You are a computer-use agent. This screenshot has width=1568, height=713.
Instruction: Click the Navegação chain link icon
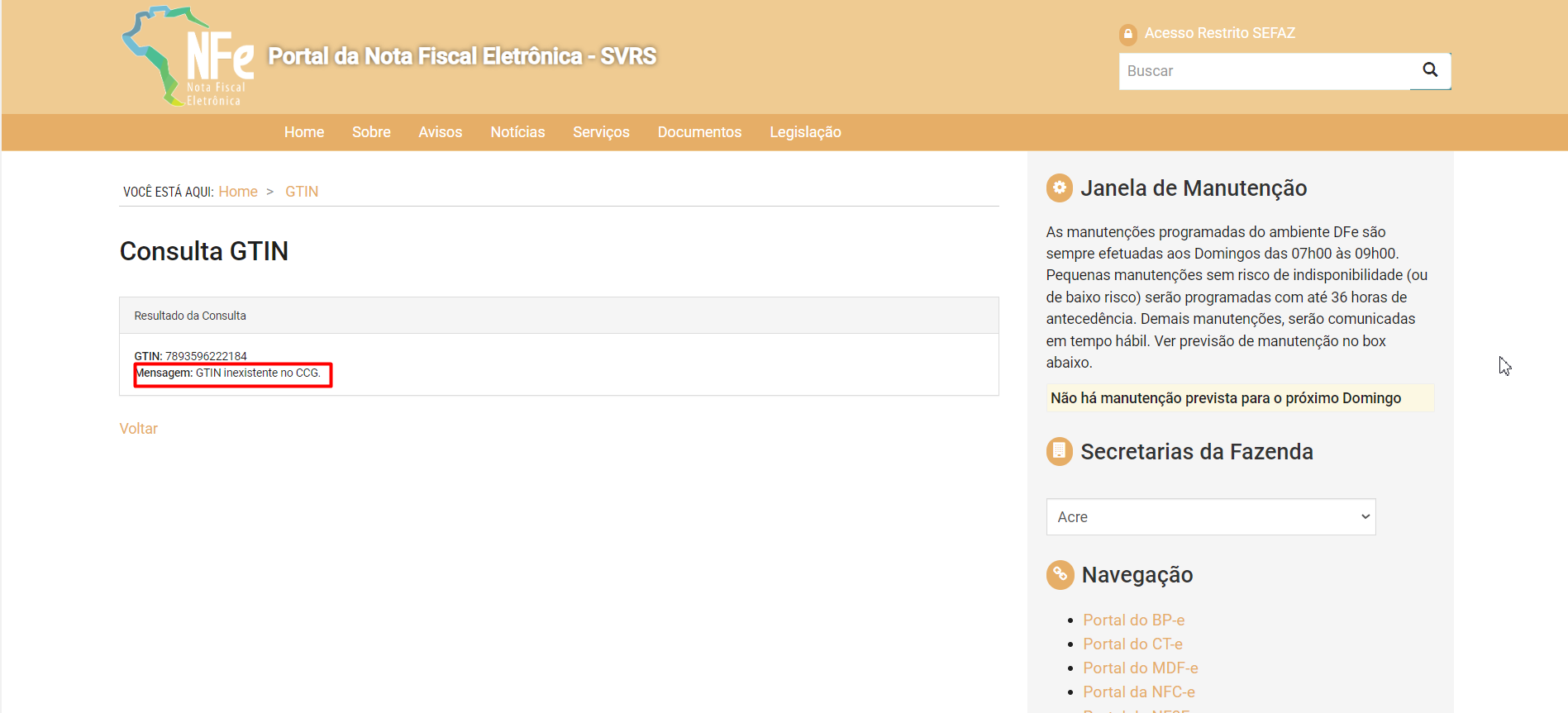coord(1060,574)
